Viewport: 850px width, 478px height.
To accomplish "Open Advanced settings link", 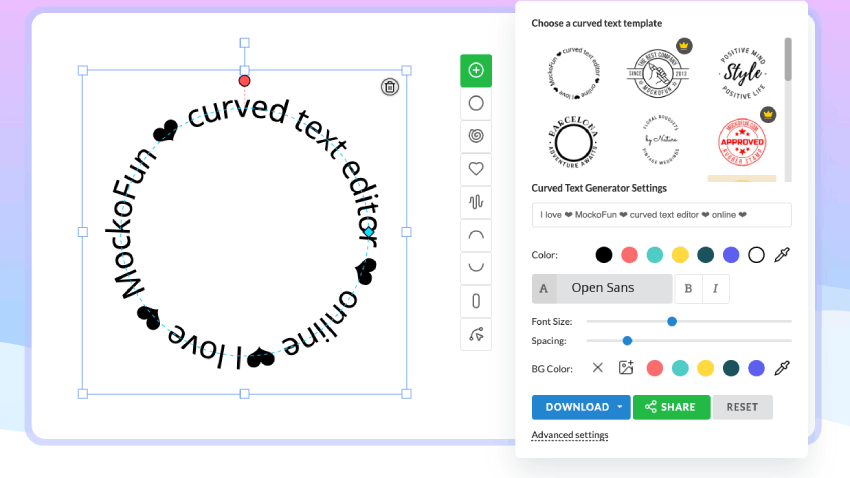I will coord(570,435).
